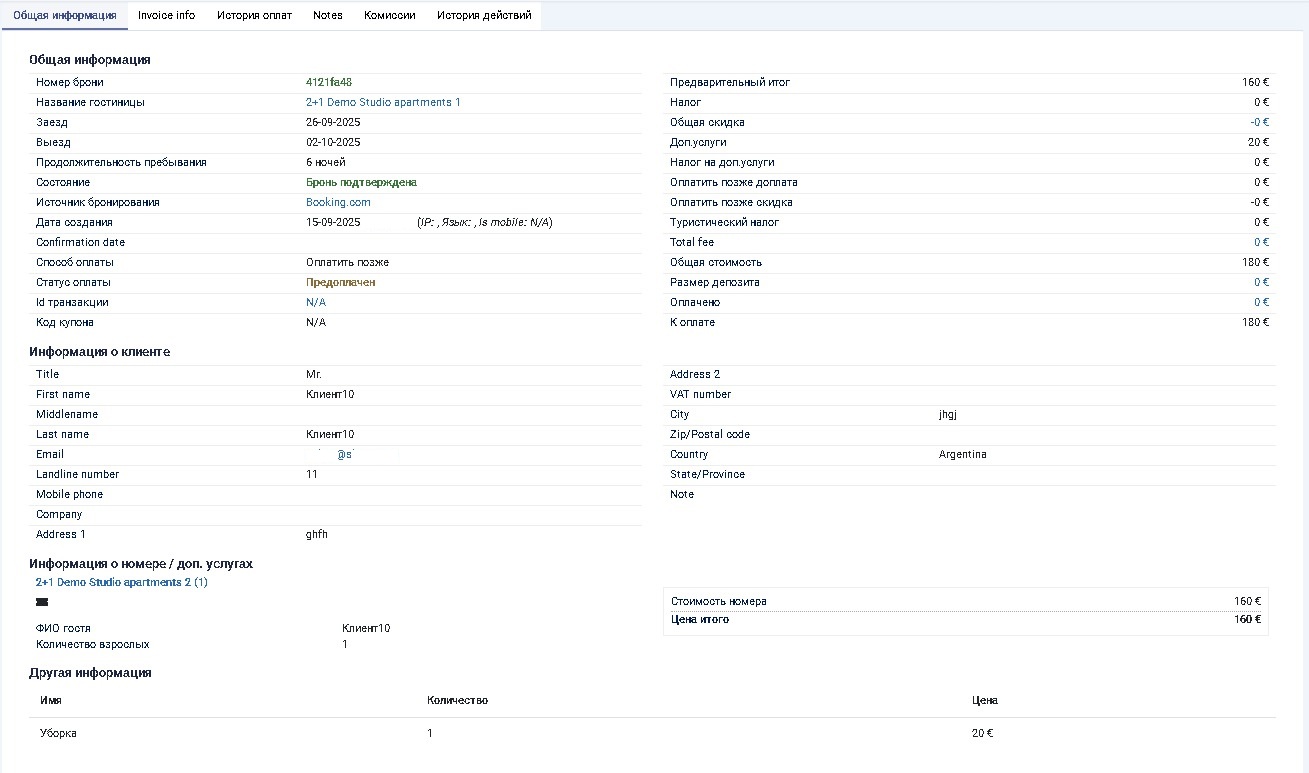Screen dimensions: 1309x773
Task: Go to the Notes tab
Action: pos(327,16)
